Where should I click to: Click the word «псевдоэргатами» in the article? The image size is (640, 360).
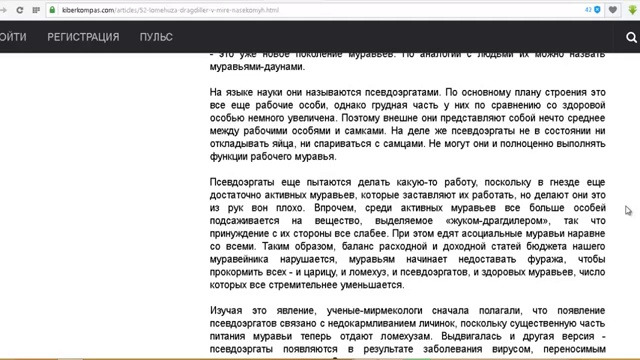402,93
